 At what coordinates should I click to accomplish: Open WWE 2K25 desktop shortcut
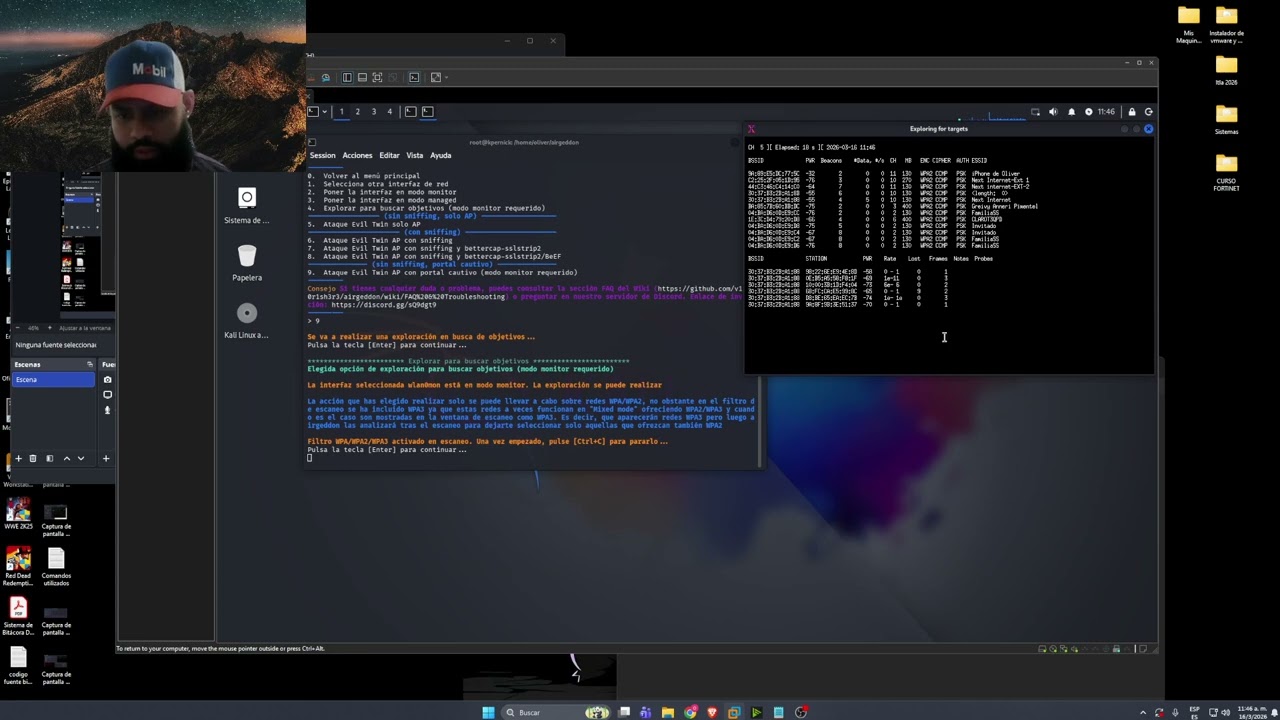[18, 516]
